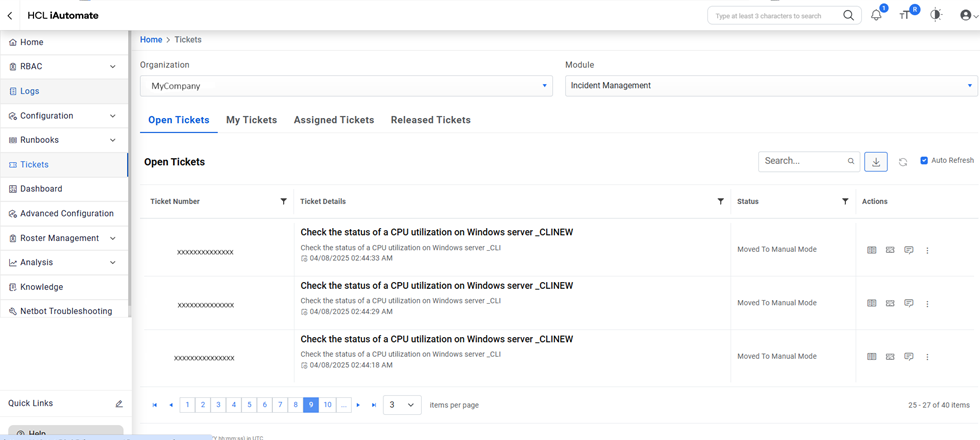Viewport: 980px width, 440px height.
Task: Go to page 10 of tickets
Action: 327,405
